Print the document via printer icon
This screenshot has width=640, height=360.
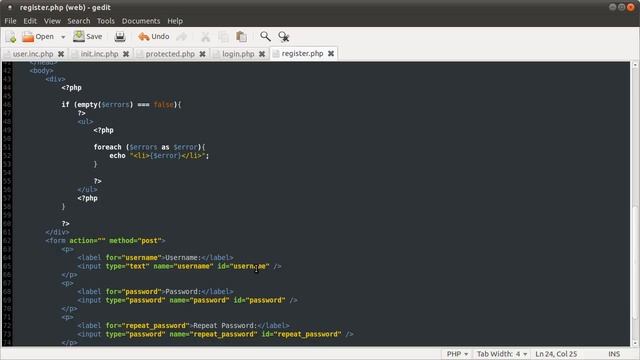coord(120,37)
